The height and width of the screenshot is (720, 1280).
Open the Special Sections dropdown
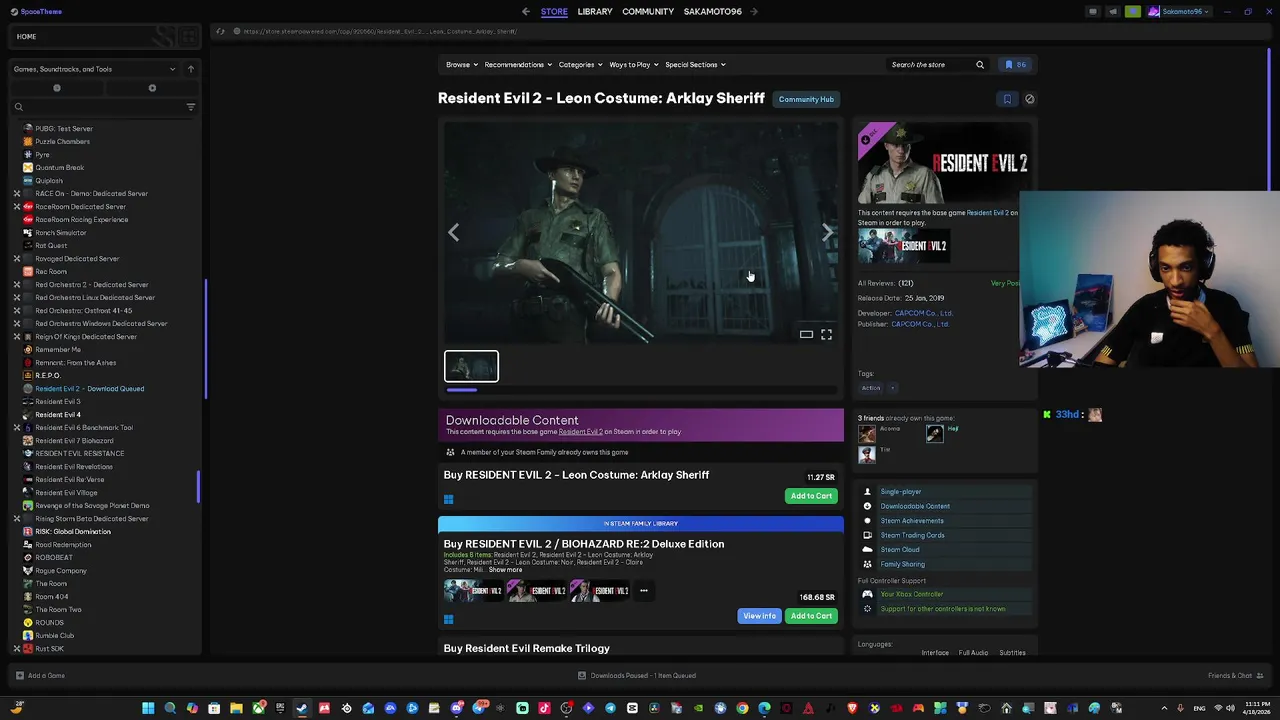click(x=695, y=65)
